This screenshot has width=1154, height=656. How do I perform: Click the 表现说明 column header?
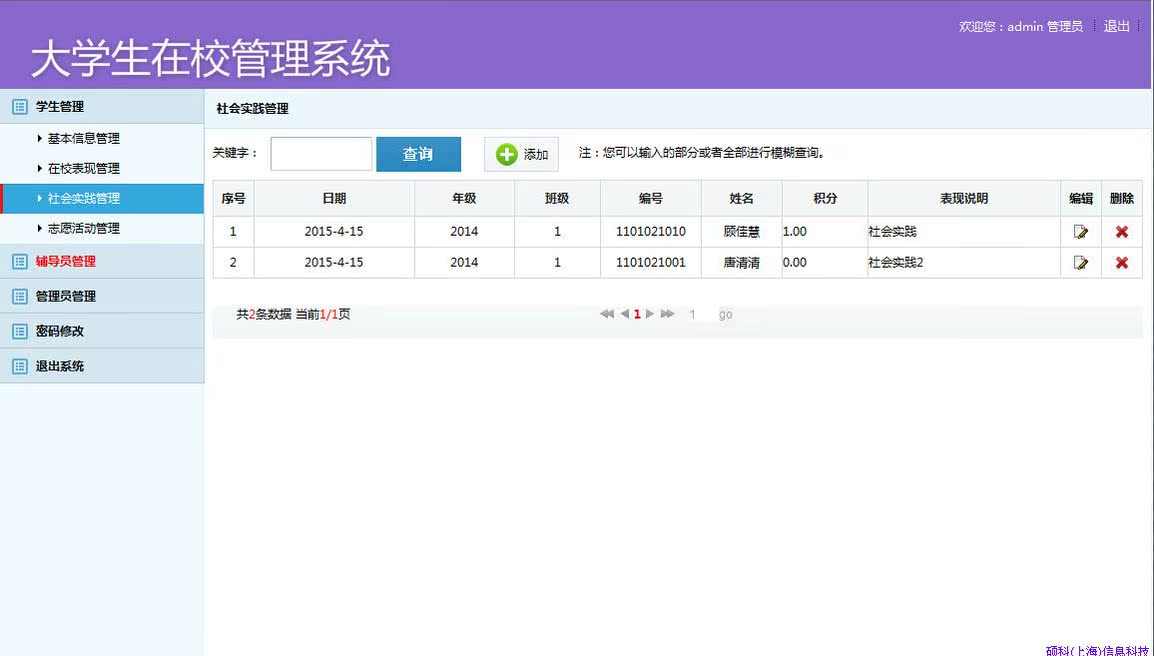pyautogui.click(x=964, y=199)
